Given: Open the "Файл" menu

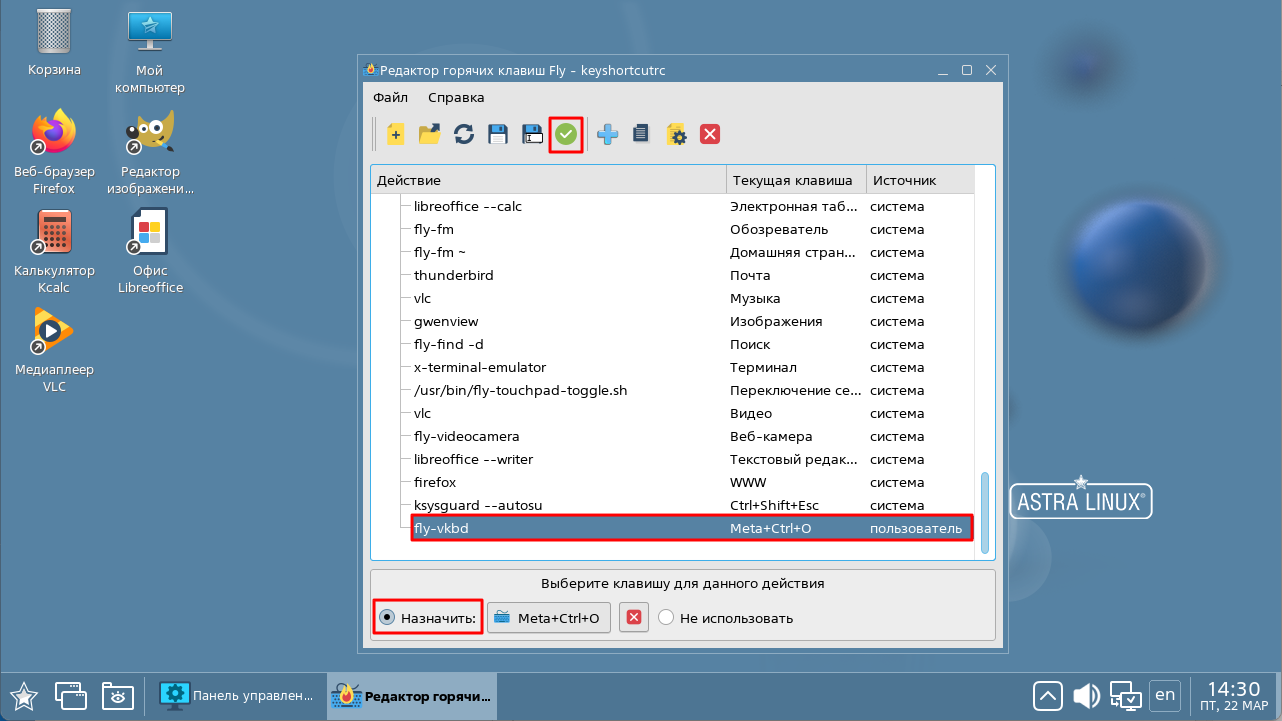Looking at the screenshot, I should [390, 97].
